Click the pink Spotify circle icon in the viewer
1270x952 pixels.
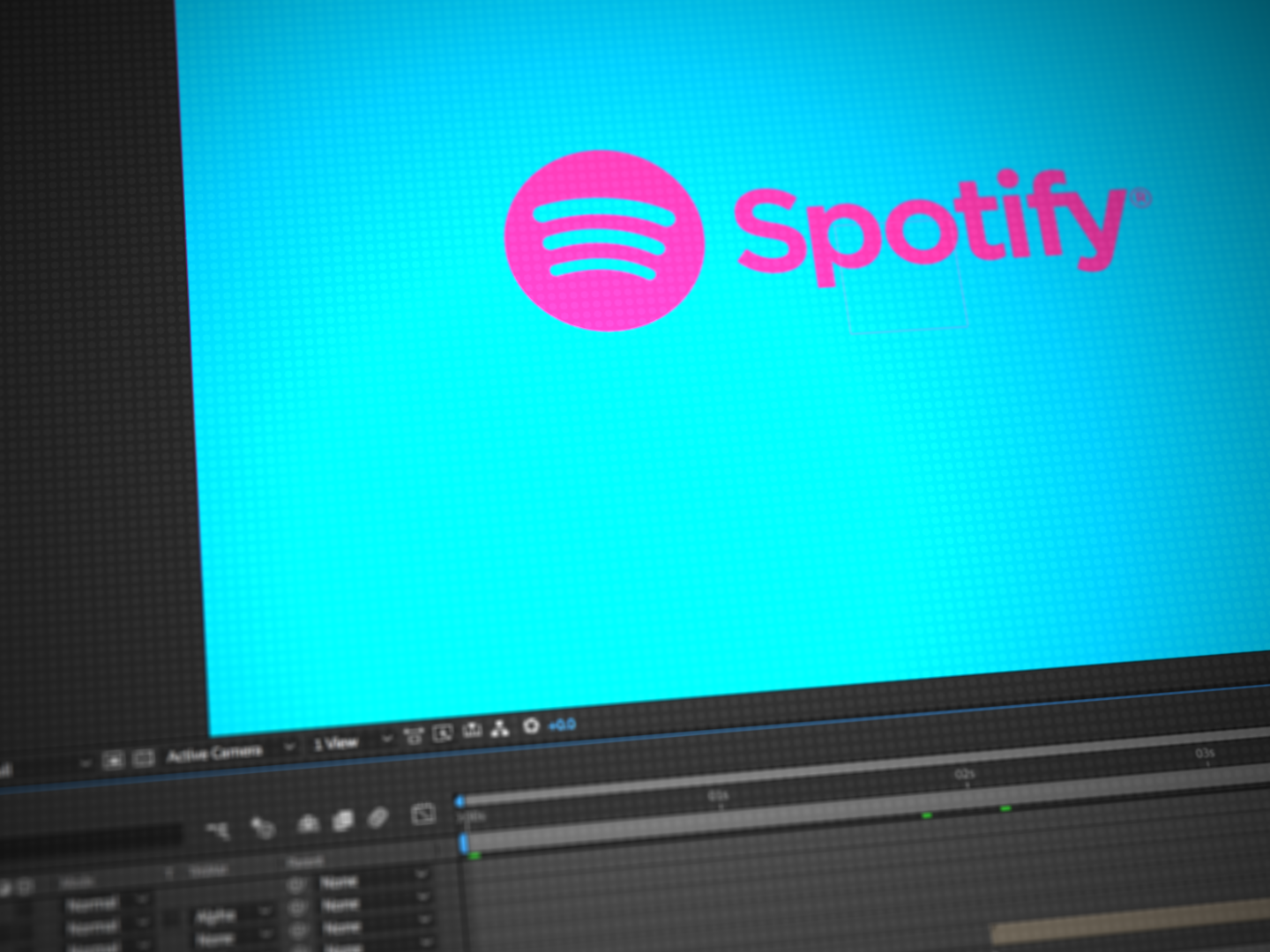(x=604, y=241)
